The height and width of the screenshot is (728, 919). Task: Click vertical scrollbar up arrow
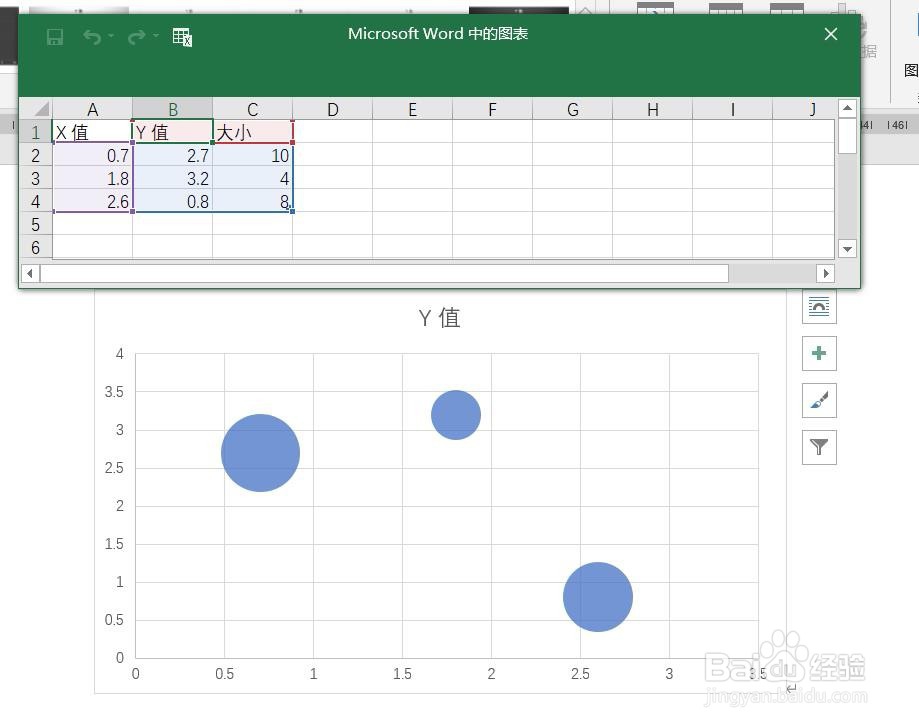click(847, 108)
